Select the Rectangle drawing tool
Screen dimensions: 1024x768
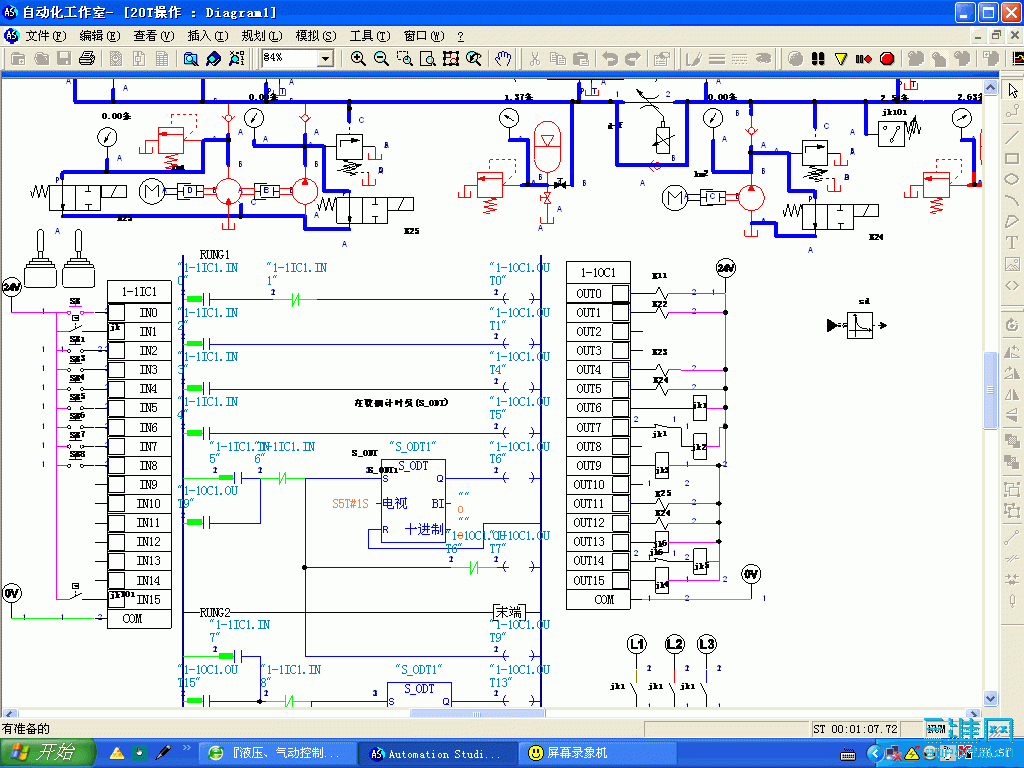click(1012, 158)
